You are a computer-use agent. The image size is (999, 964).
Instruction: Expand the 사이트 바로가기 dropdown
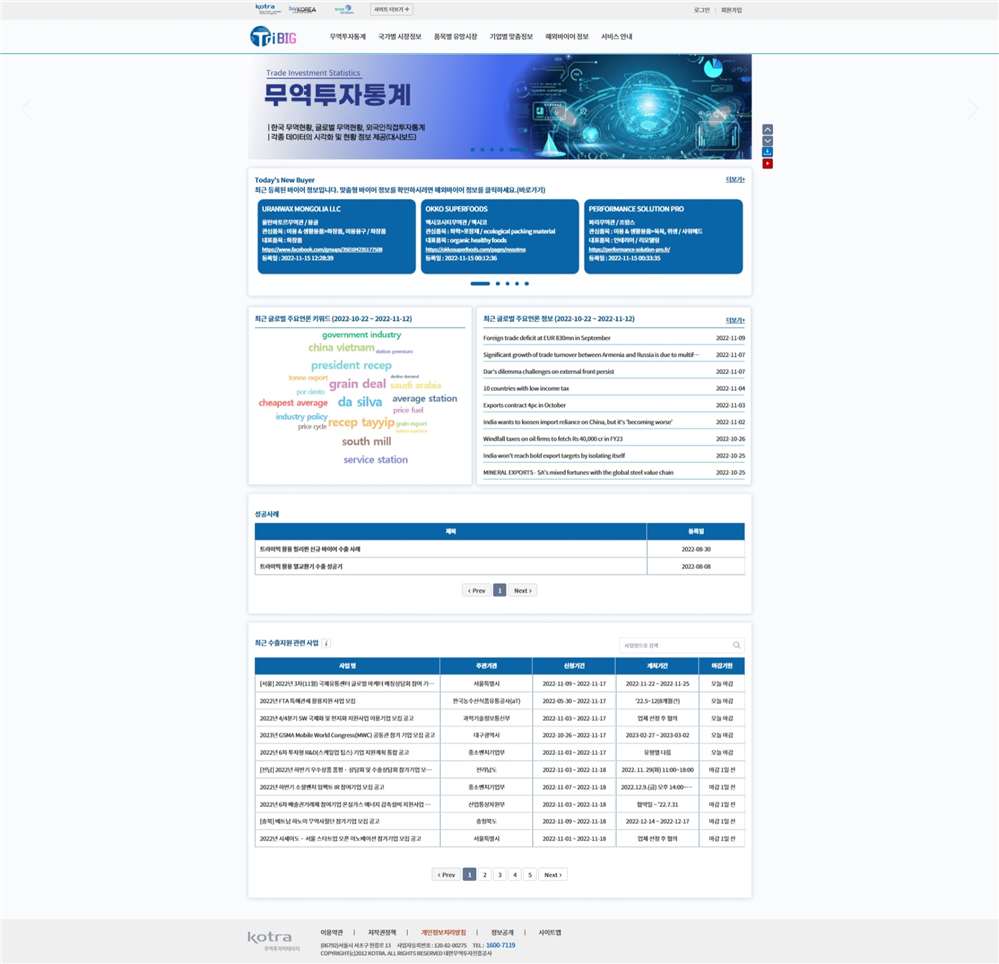tap(391, 9)
